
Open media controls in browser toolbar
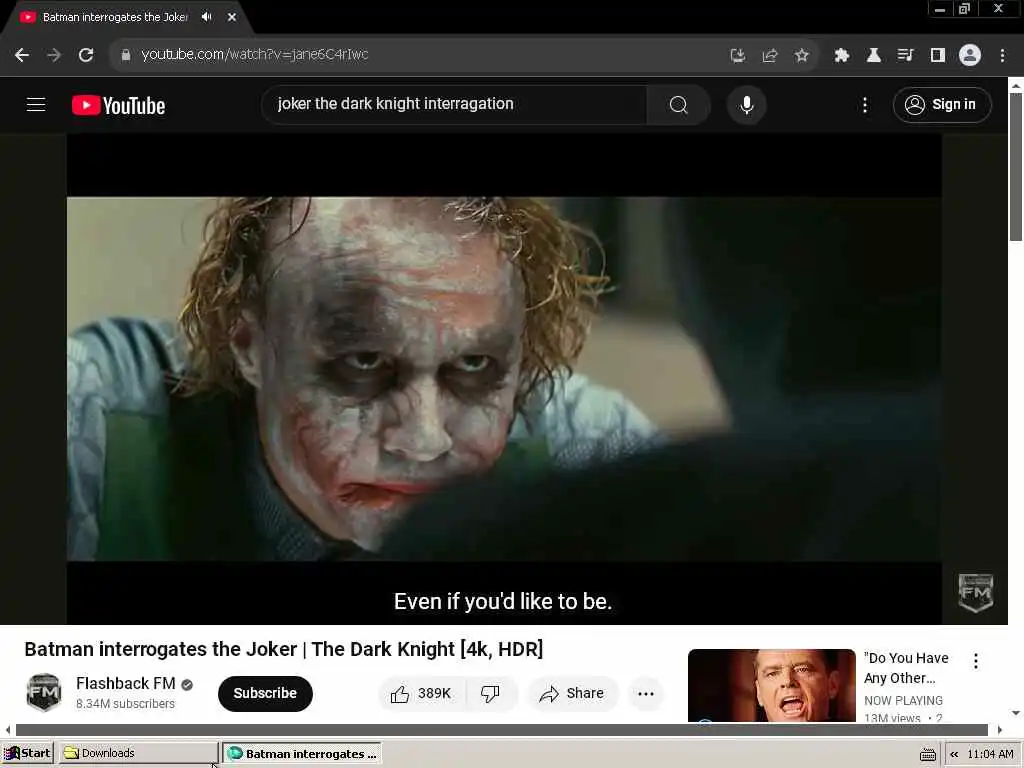pos(906,56)
